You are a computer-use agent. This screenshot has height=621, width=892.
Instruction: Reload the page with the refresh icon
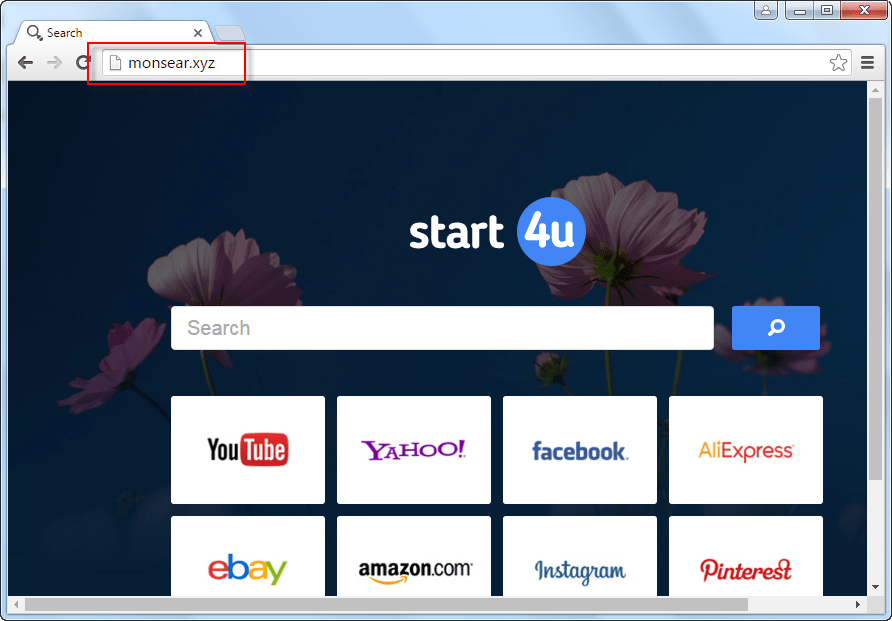[x=84, y=63]
